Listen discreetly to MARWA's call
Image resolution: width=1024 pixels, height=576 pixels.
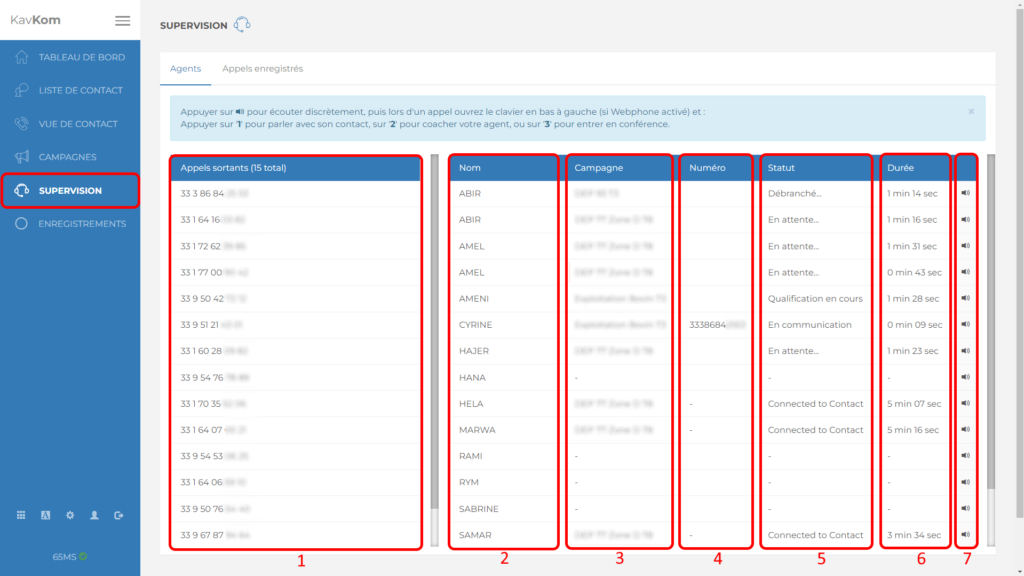click(965, 430)
